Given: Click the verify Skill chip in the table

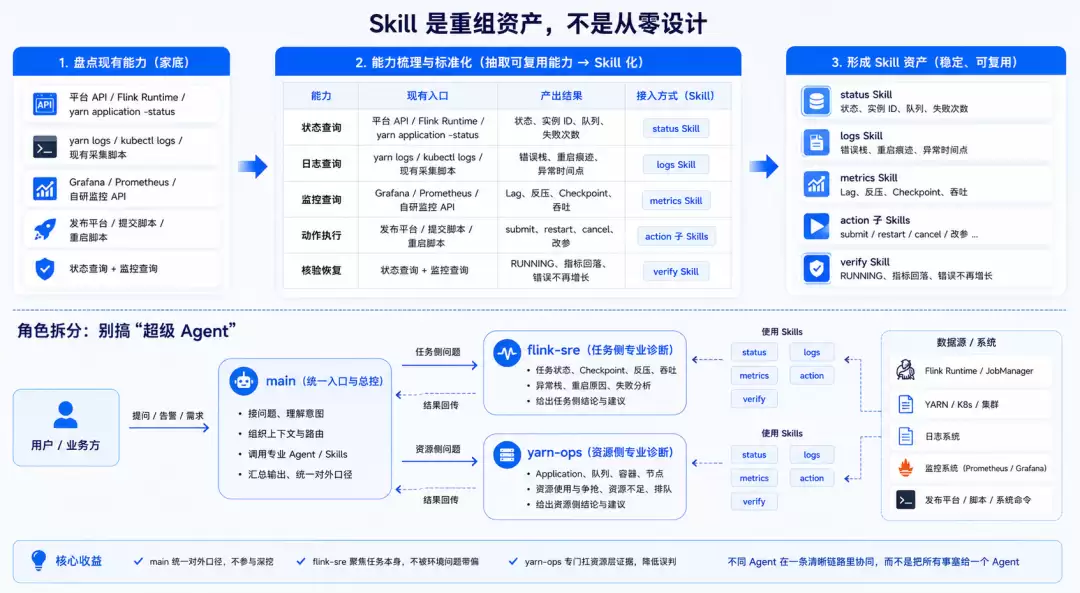Looking at the screenshot, I should [x=676, y=272].
